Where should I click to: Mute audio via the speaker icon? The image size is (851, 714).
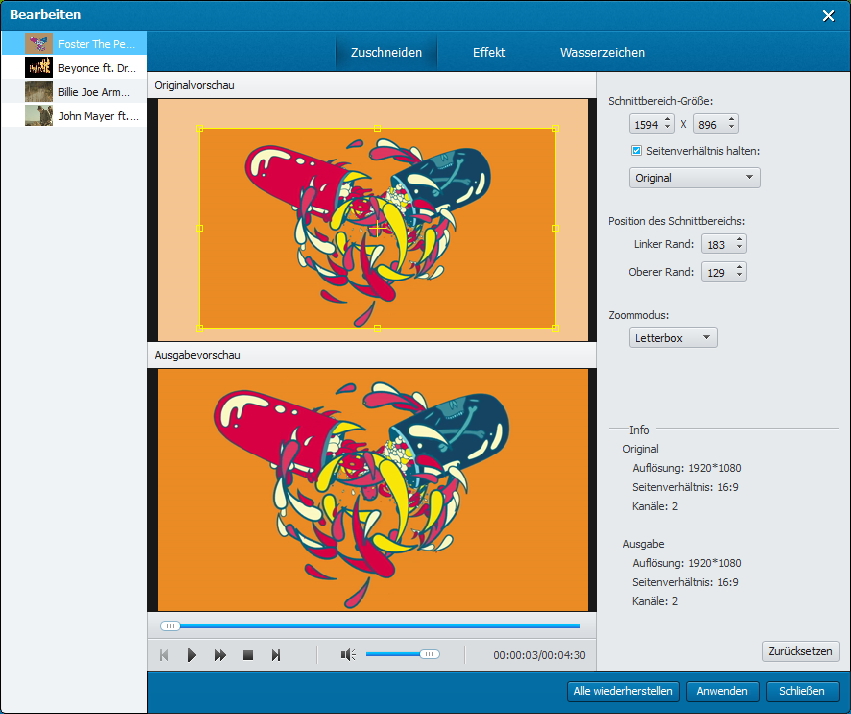click(347, 655)
